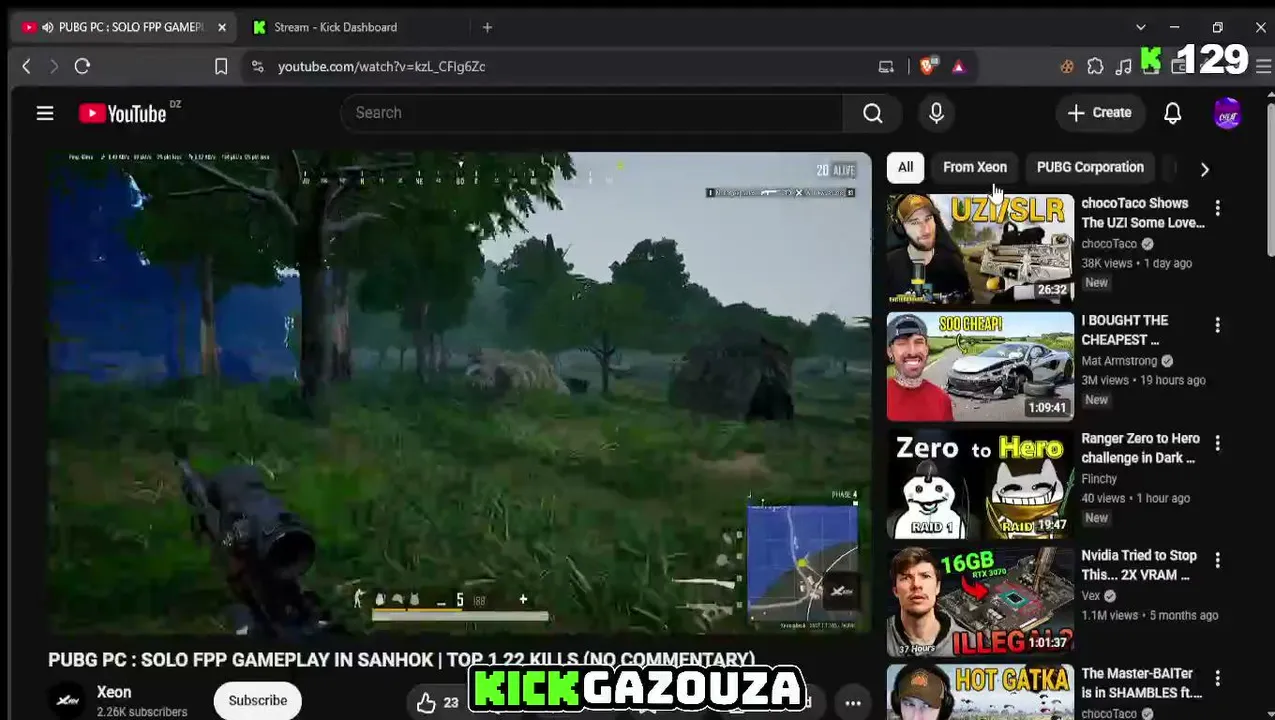View site information icon in address bar
This screenshot has width=1275, height=720.
(257, 66)
